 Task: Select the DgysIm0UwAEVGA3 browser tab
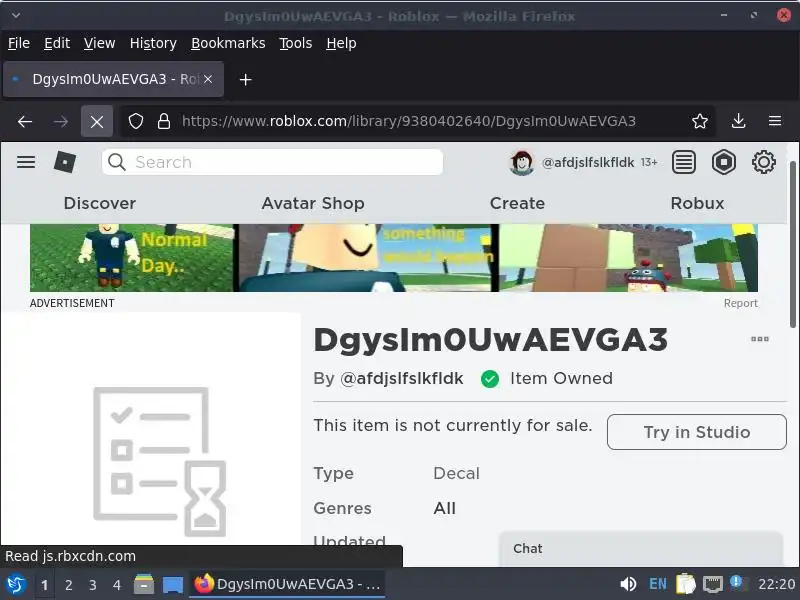click(113, 79)
